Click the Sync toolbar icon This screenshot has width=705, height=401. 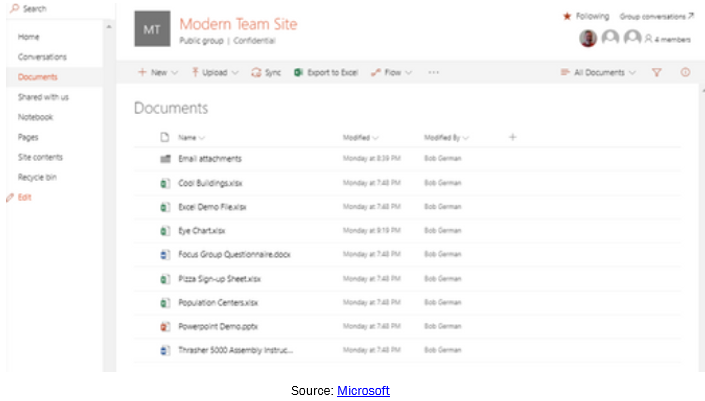(257, 73)
